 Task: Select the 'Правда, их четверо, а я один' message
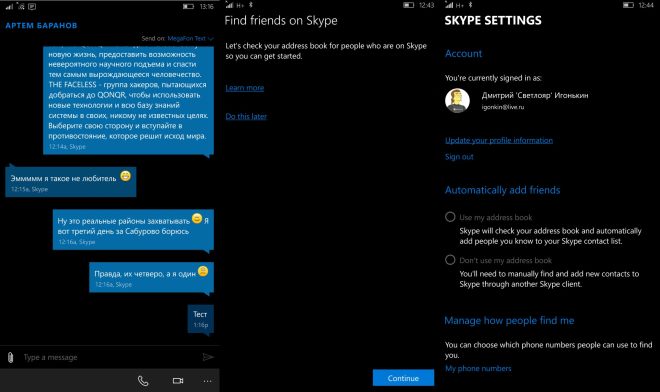152,277
